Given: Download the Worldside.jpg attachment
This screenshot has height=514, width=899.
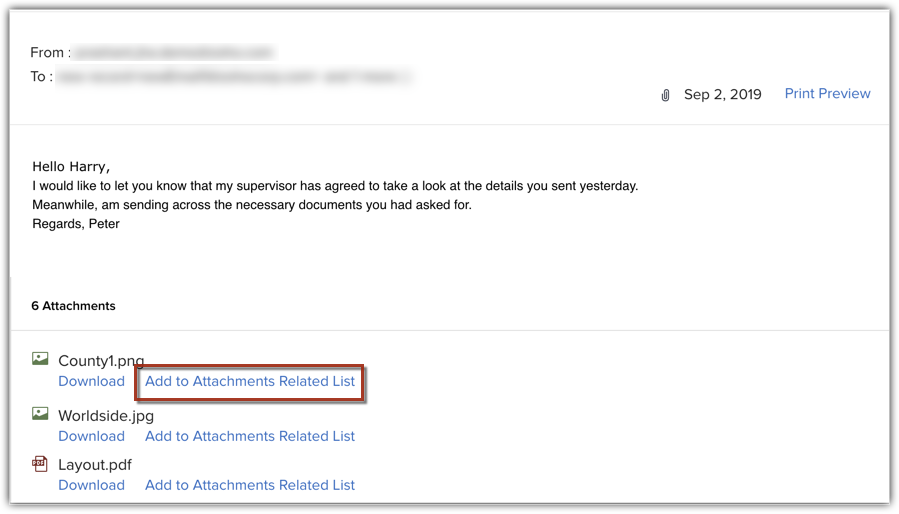Looking at the screenshot, I should pyautogui.click(x=91, y=436).
